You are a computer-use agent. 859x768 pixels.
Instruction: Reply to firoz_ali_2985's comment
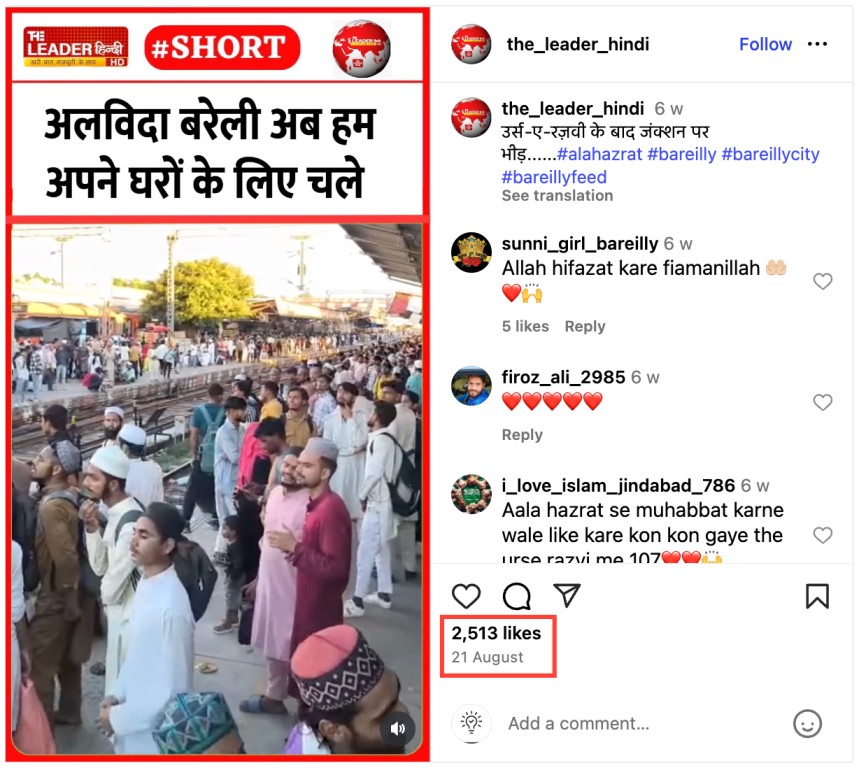pos(522,435)
